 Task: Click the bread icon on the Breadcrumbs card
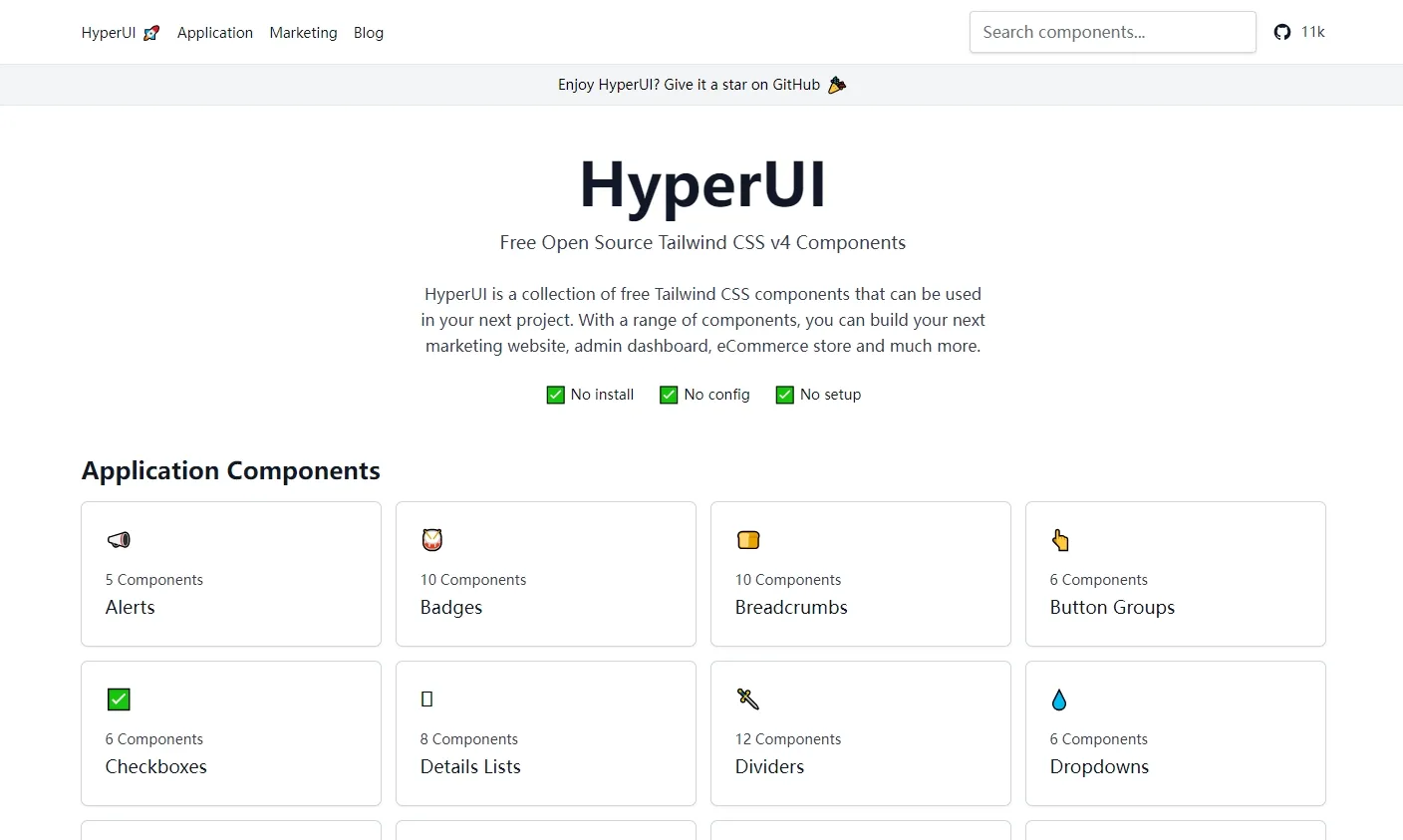click(x=748, y=540)
